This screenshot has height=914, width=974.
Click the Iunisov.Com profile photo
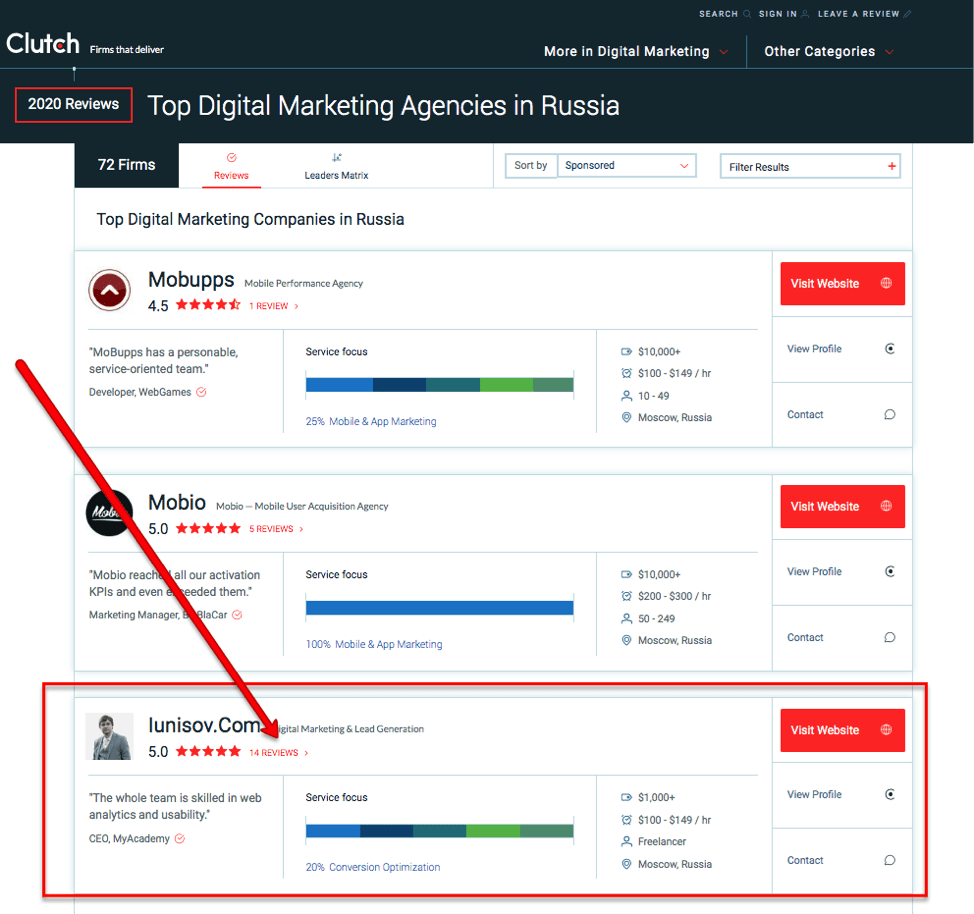(x=109, y=736)
